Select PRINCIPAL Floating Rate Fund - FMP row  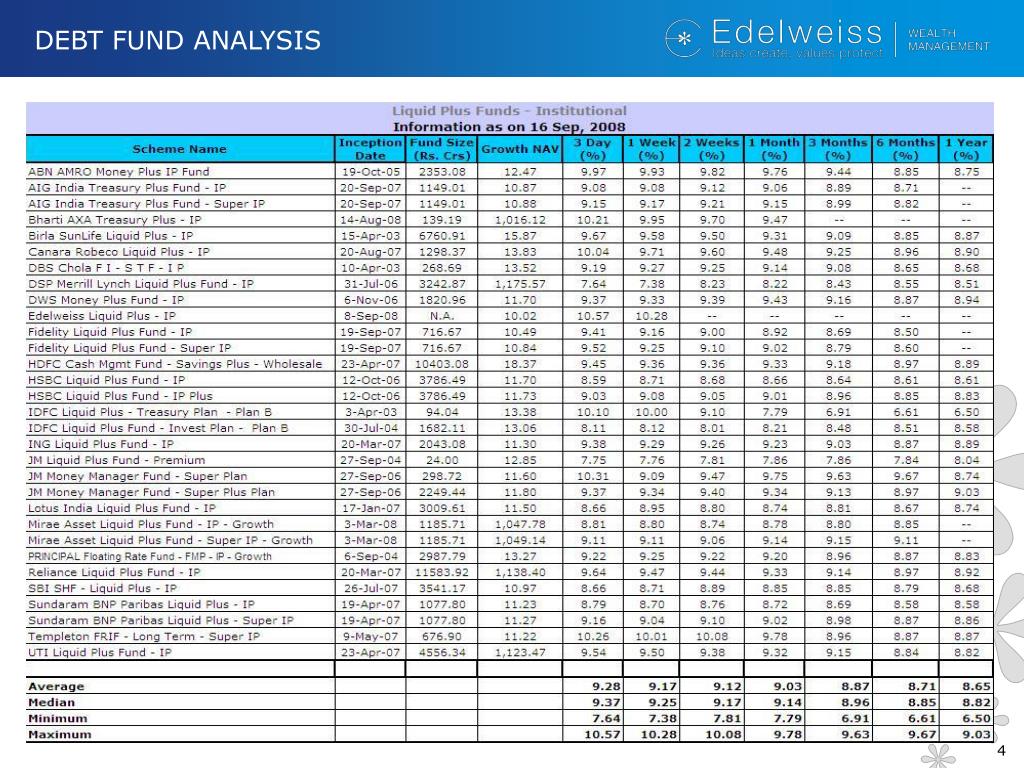pos(509,556)
